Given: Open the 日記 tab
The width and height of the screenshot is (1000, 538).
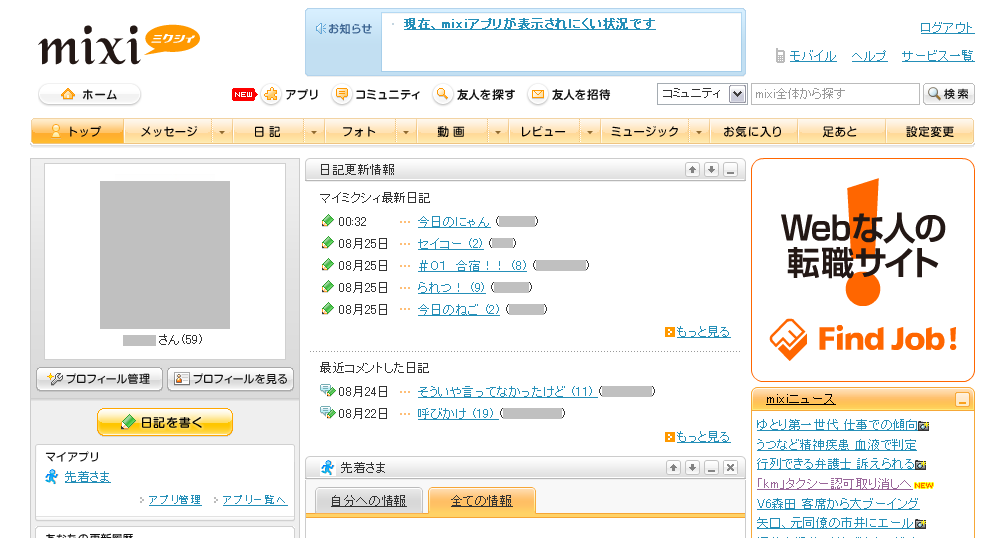Looking at the screenshot, I should pos(268,131).
